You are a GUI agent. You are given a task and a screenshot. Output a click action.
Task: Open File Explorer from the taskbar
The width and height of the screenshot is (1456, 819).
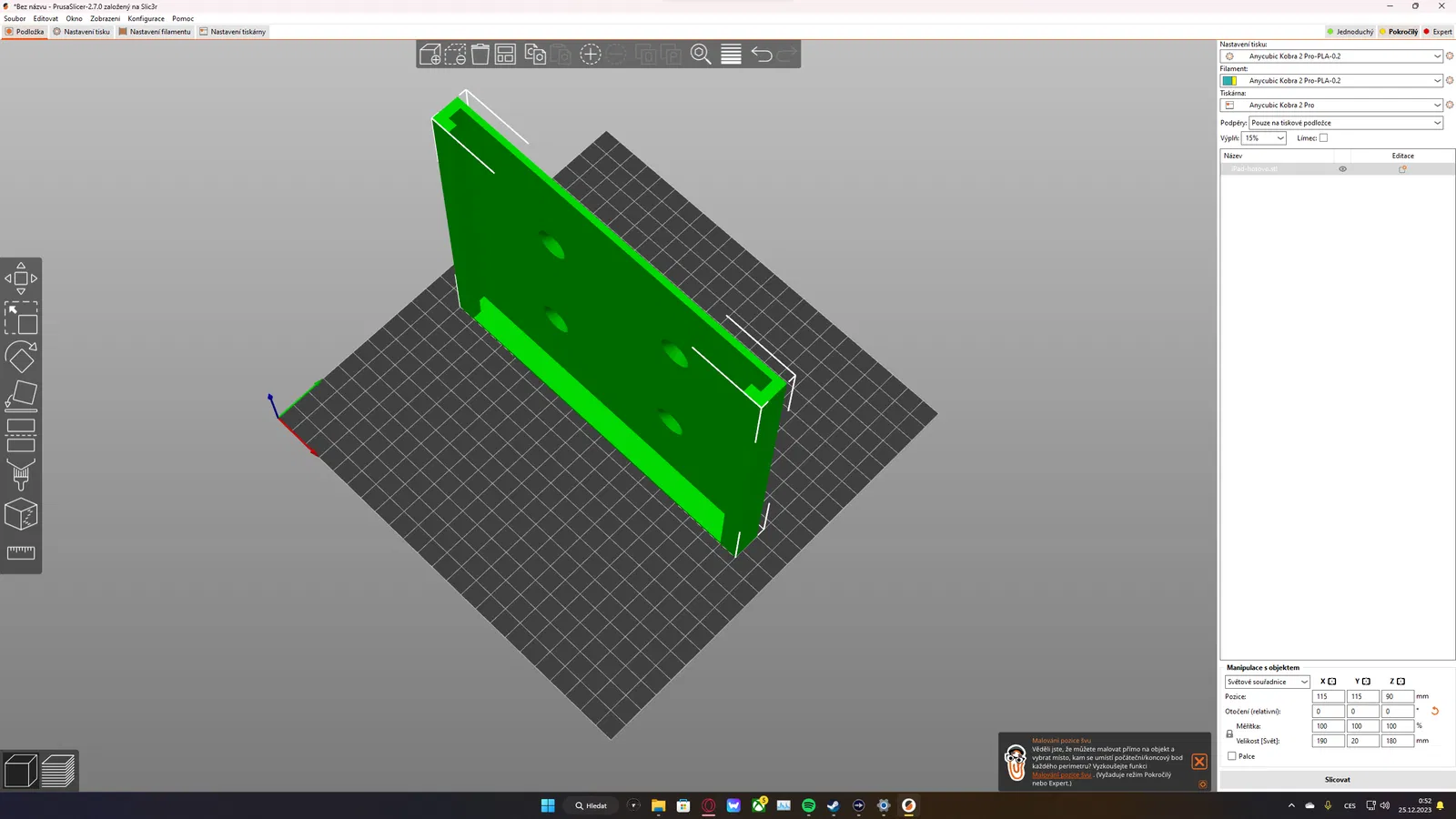tap(658, 805)
